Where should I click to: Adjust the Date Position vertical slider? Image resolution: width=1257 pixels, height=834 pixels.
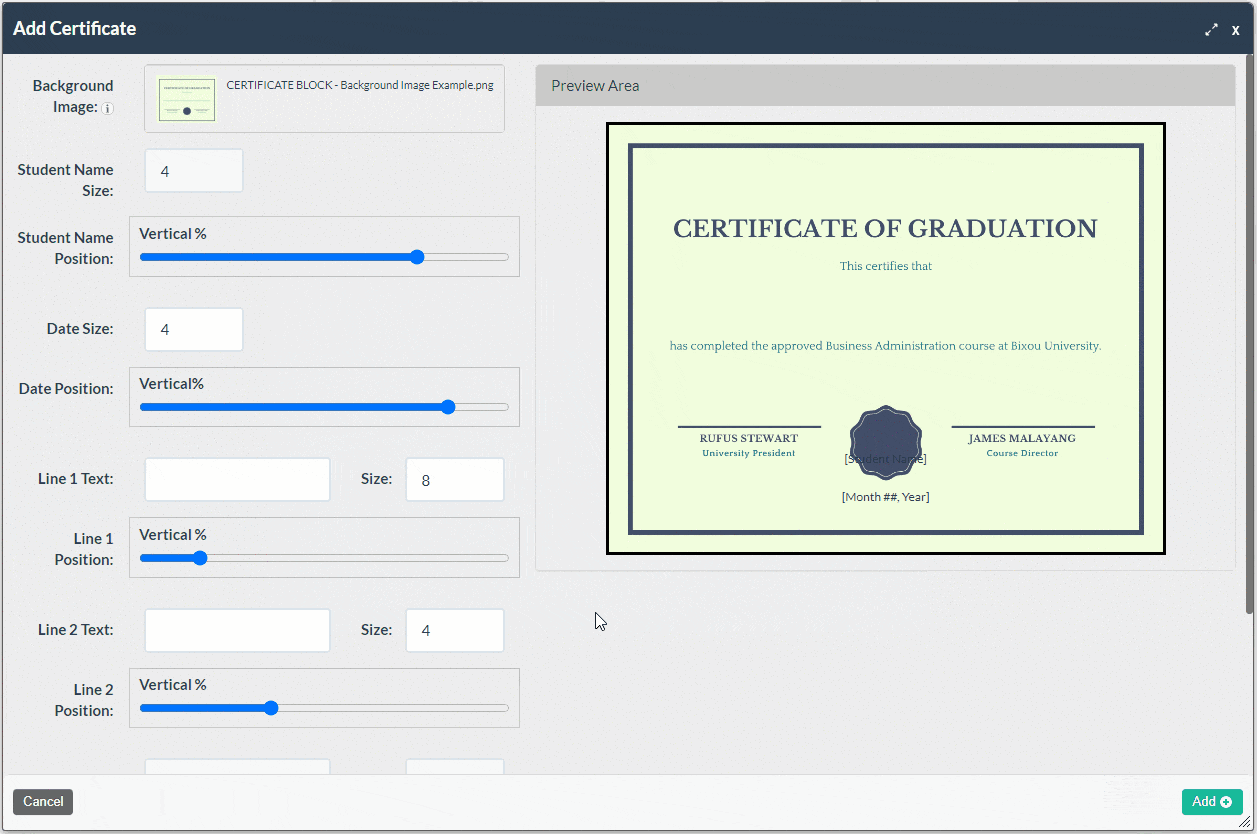324,407
